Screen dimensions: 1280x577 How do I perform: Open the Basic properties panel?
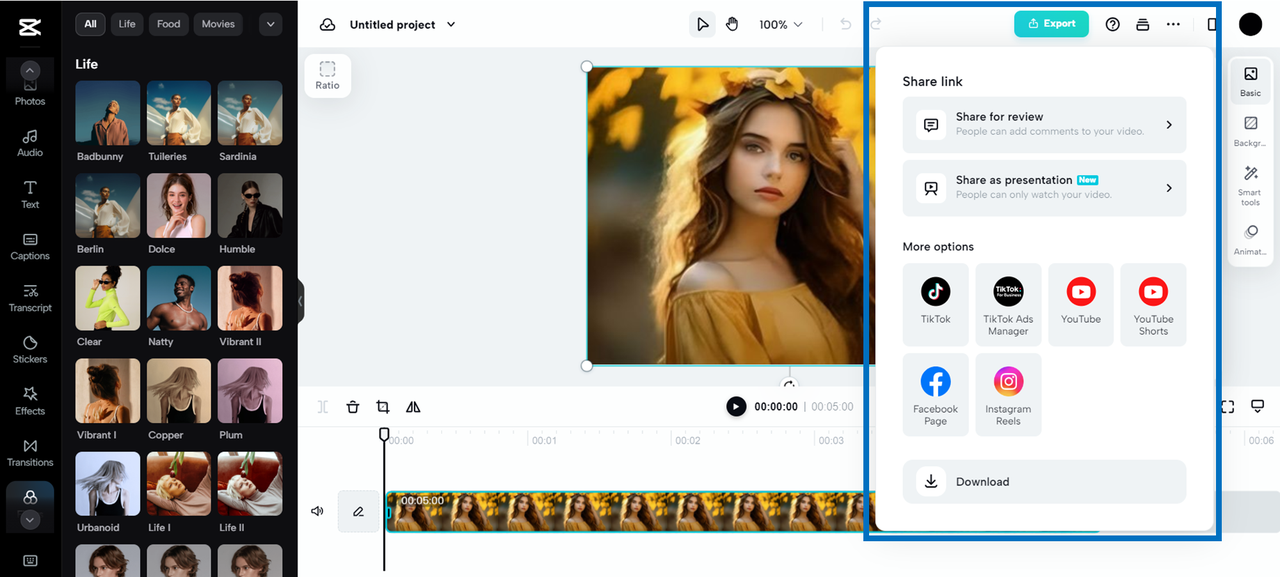point(1250,81)
